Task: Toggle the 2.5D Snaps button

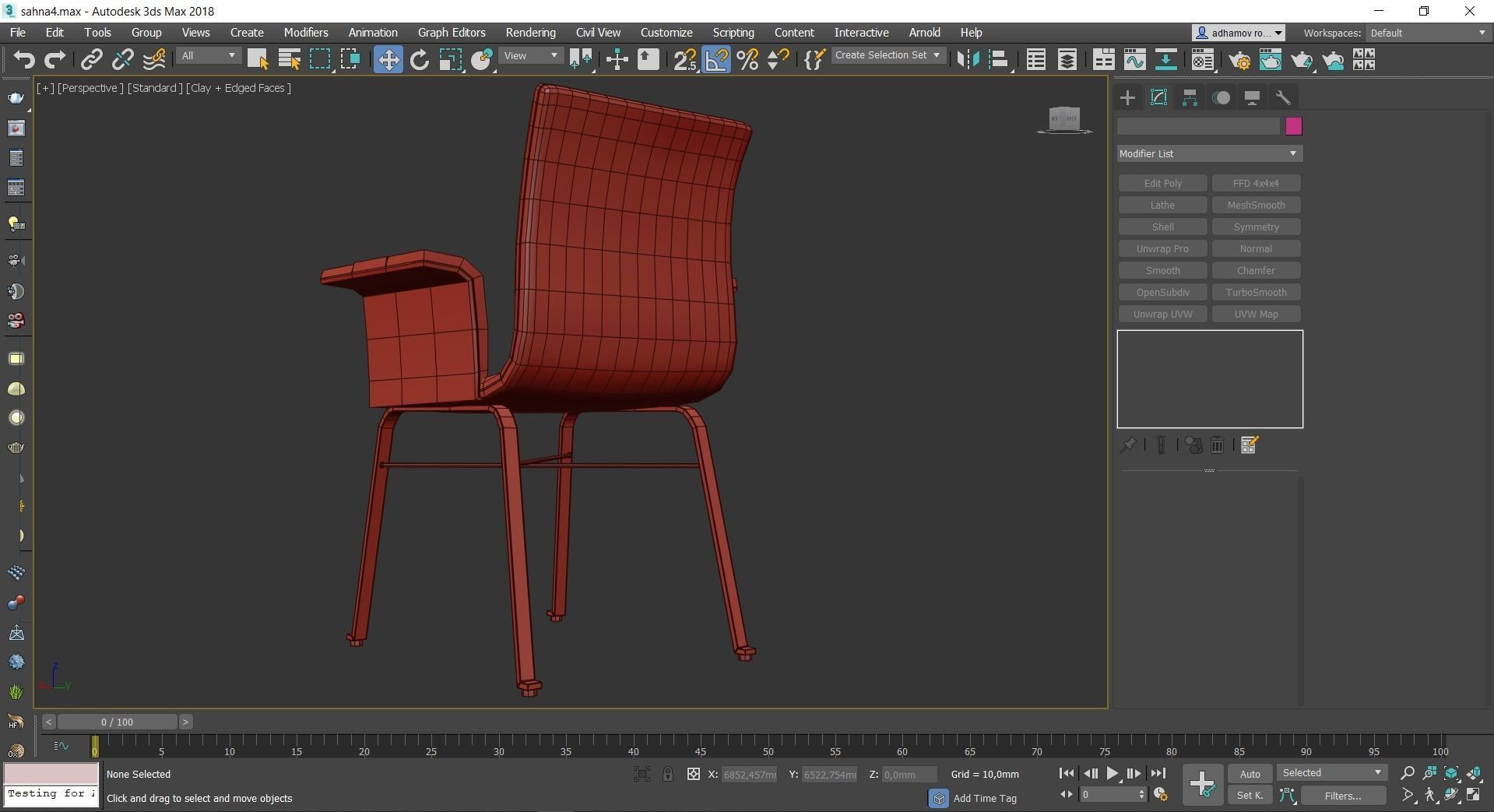Action: pos(685,60)
